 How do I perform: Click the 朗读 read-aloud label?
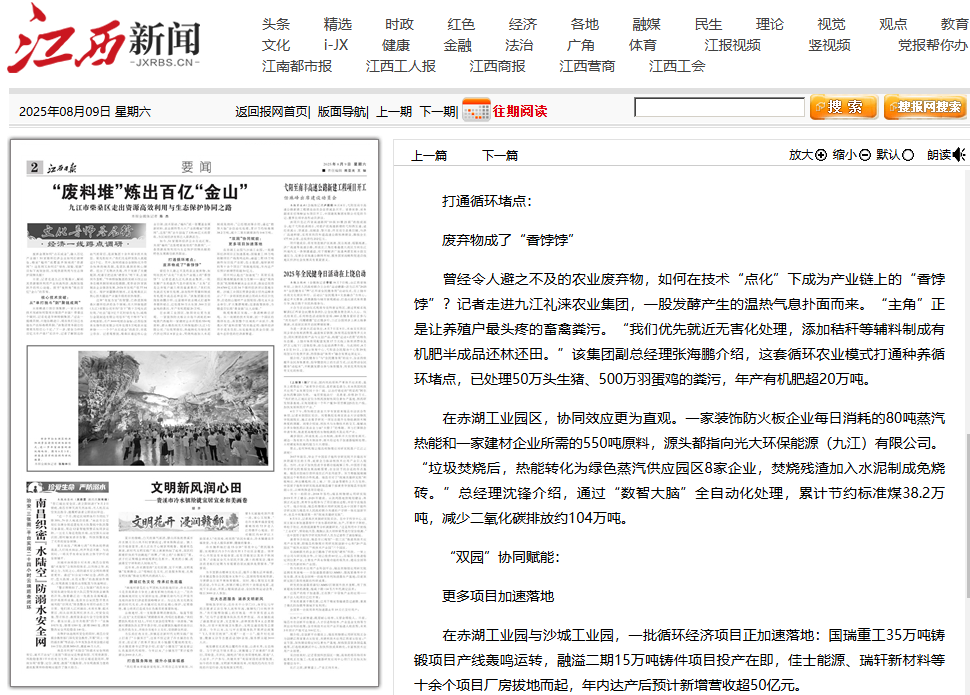939,155
